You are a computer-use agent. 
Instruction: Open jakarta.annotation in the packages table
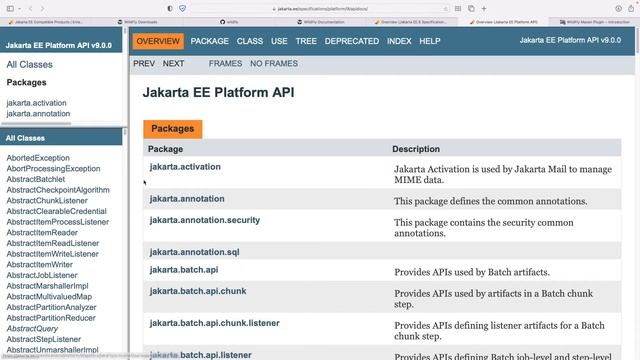click(x=187, y=199)
